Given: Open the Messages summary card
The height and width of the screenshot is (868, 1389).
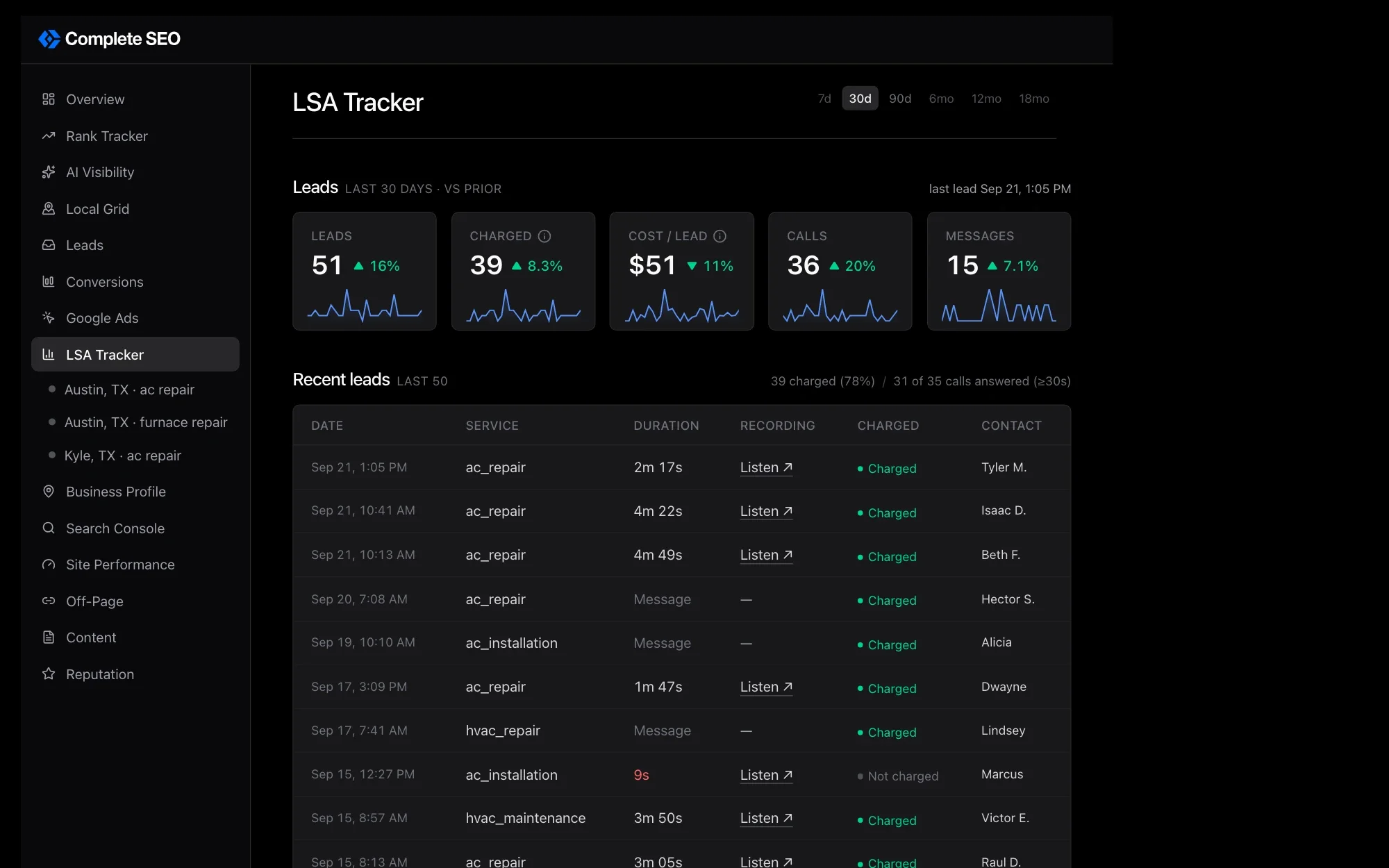Looking at the screenshot, I should coord(999,271).
